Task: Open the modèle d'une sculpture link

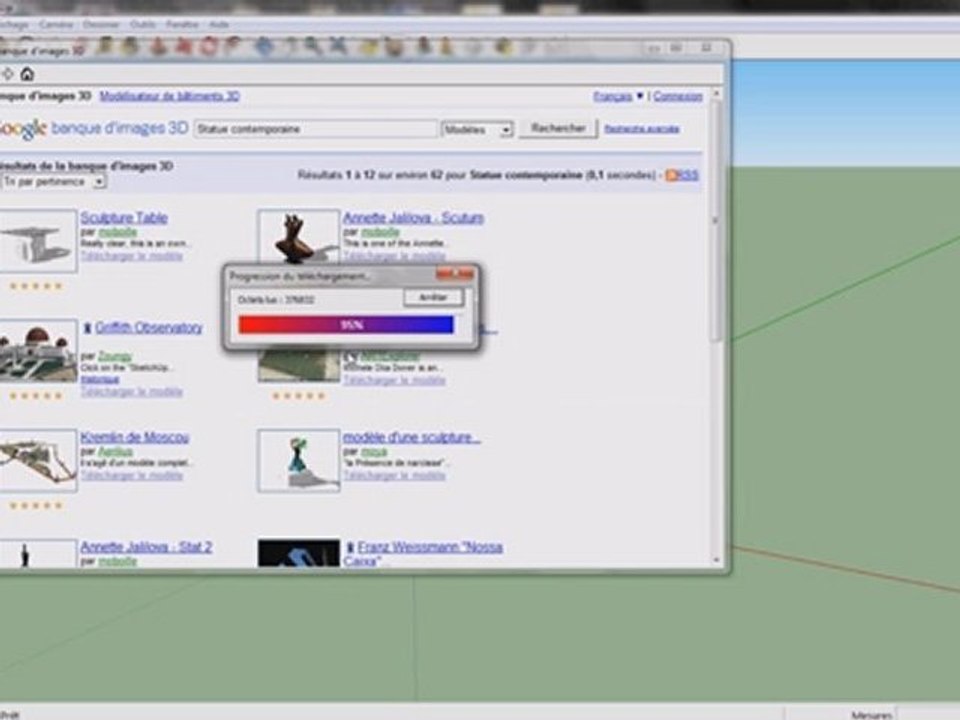Action: coord(411,437)
